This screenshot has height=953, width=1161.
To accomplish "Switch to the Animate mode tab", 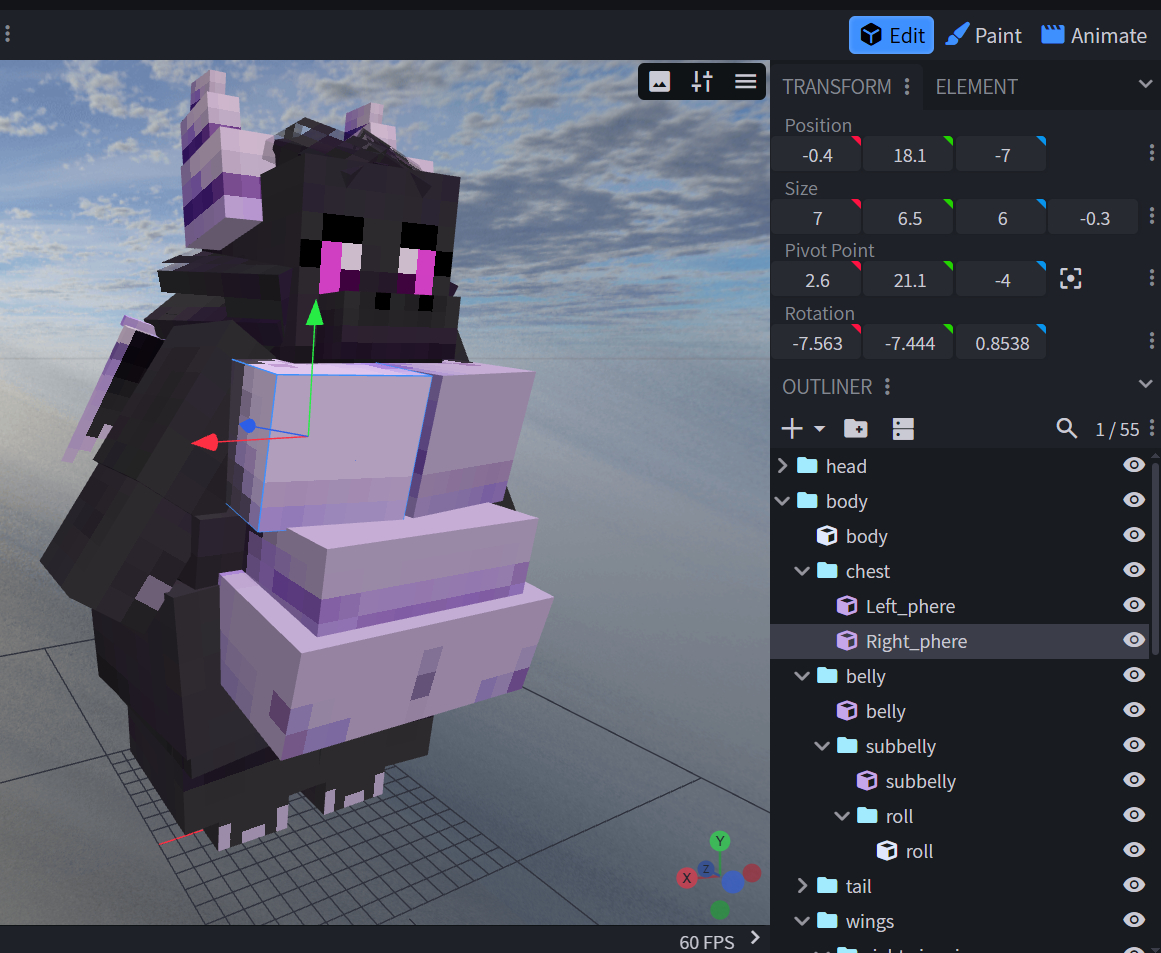I will (1094, 36).
